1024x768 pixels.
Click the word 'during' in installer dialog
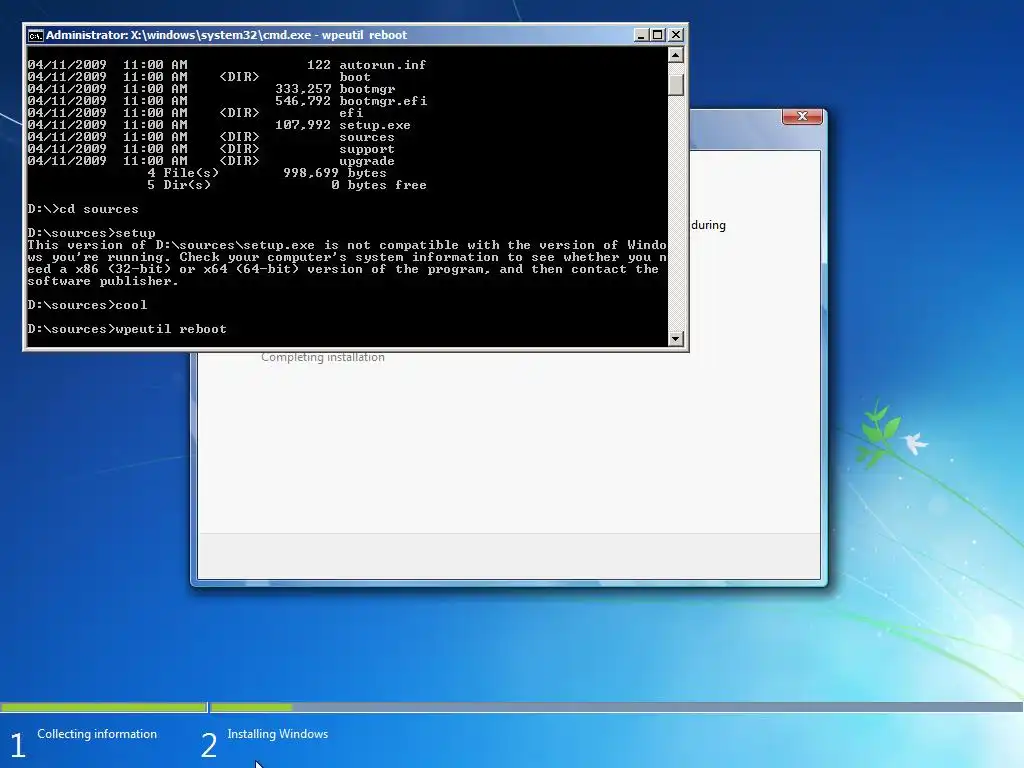click(x=709, y=225)
